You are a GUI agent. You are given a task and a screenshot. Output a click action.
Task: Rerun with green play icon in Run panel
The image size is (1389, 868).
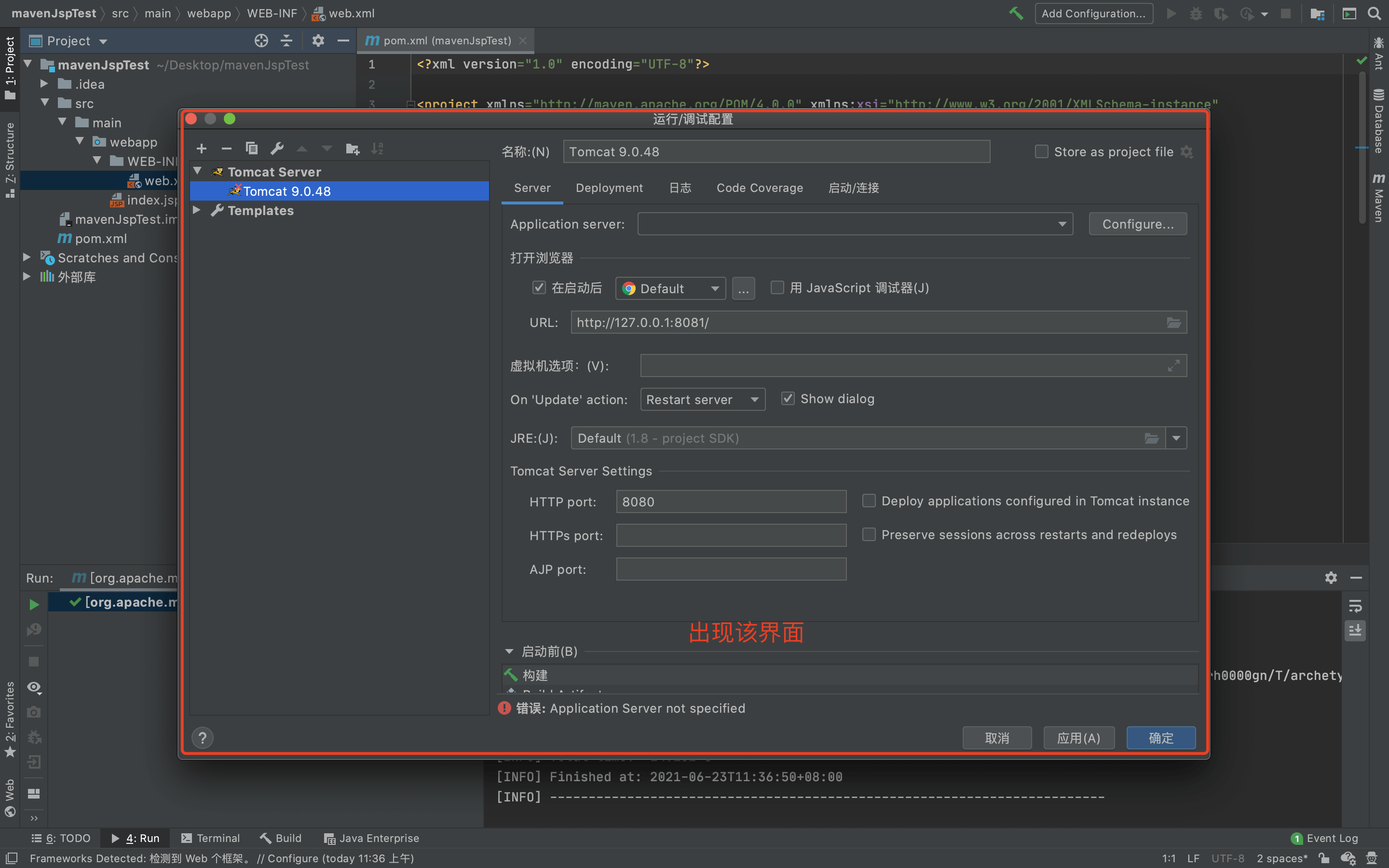pos(34,604)
